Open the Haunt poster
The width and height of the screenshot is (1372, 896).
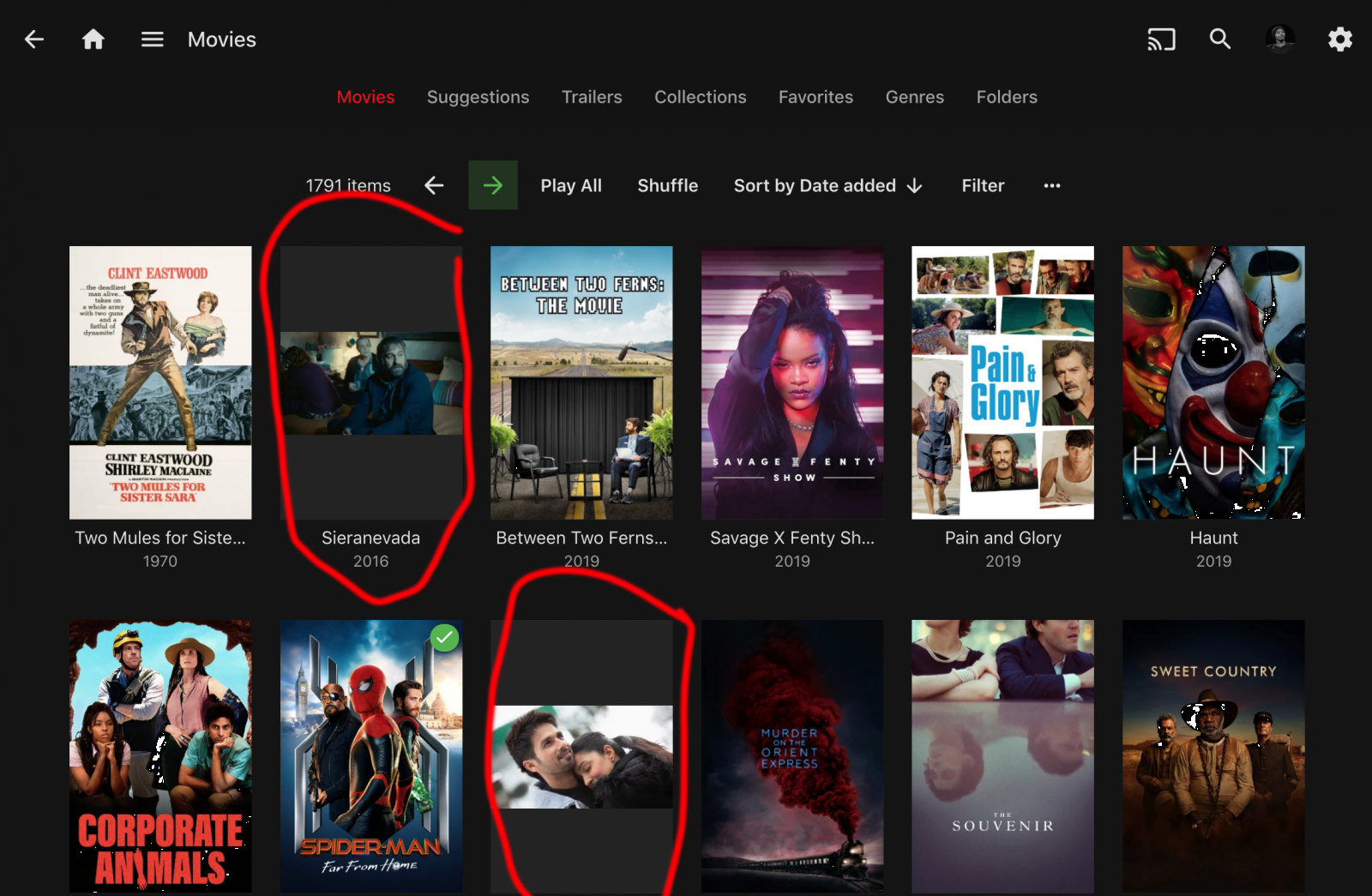tap(1213, 382)
